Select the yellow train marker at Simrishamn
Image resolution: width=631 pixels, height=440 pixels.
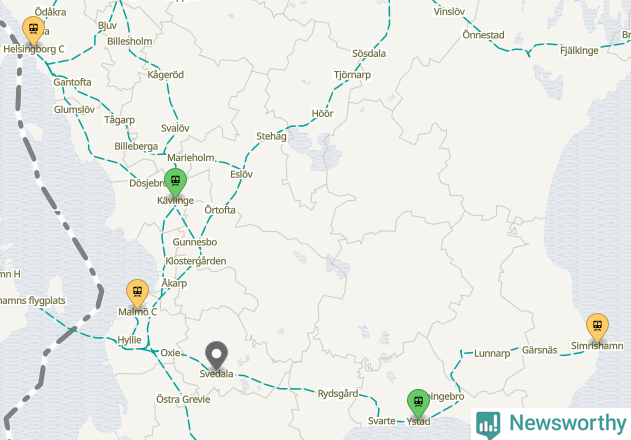pos(598,328)
